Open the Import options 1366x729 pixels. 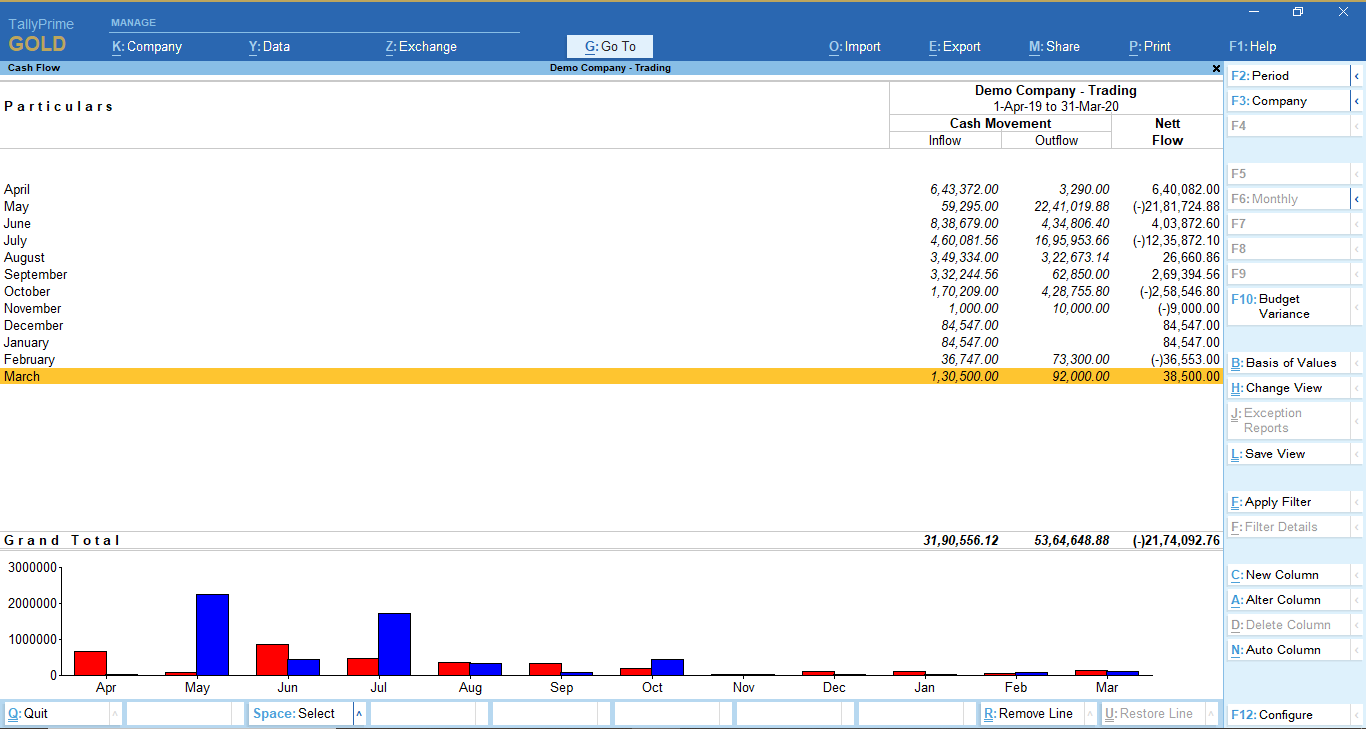(x=854, y=46)
